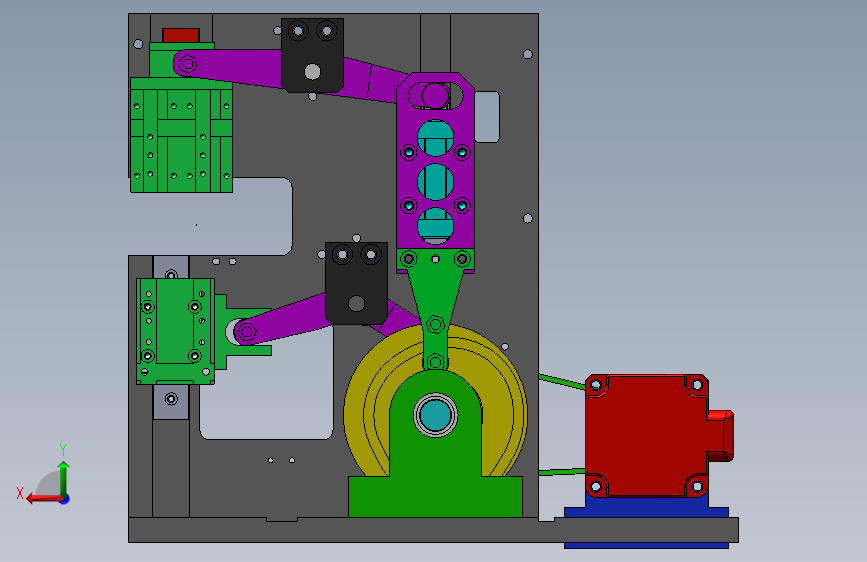Select the middle teal circle in purple frame
Screen dimensions: 867x562
pos(435,182)
